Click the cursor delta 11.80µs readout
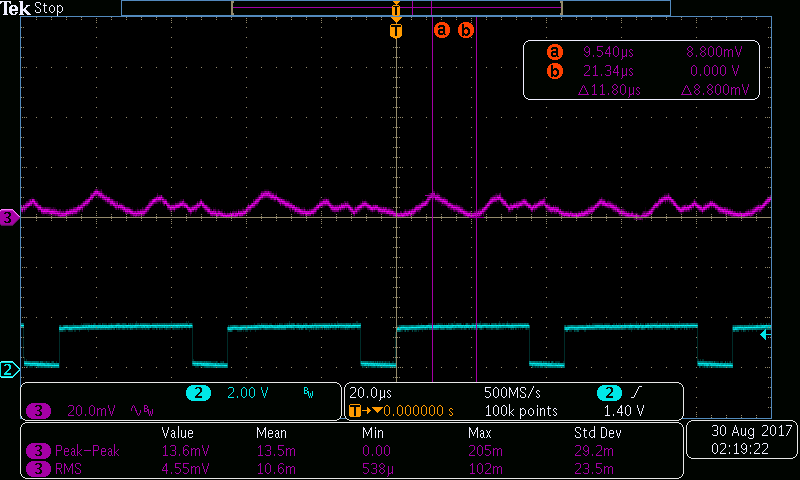This screenshot has height=480, width=800. [x=609, y=89]
